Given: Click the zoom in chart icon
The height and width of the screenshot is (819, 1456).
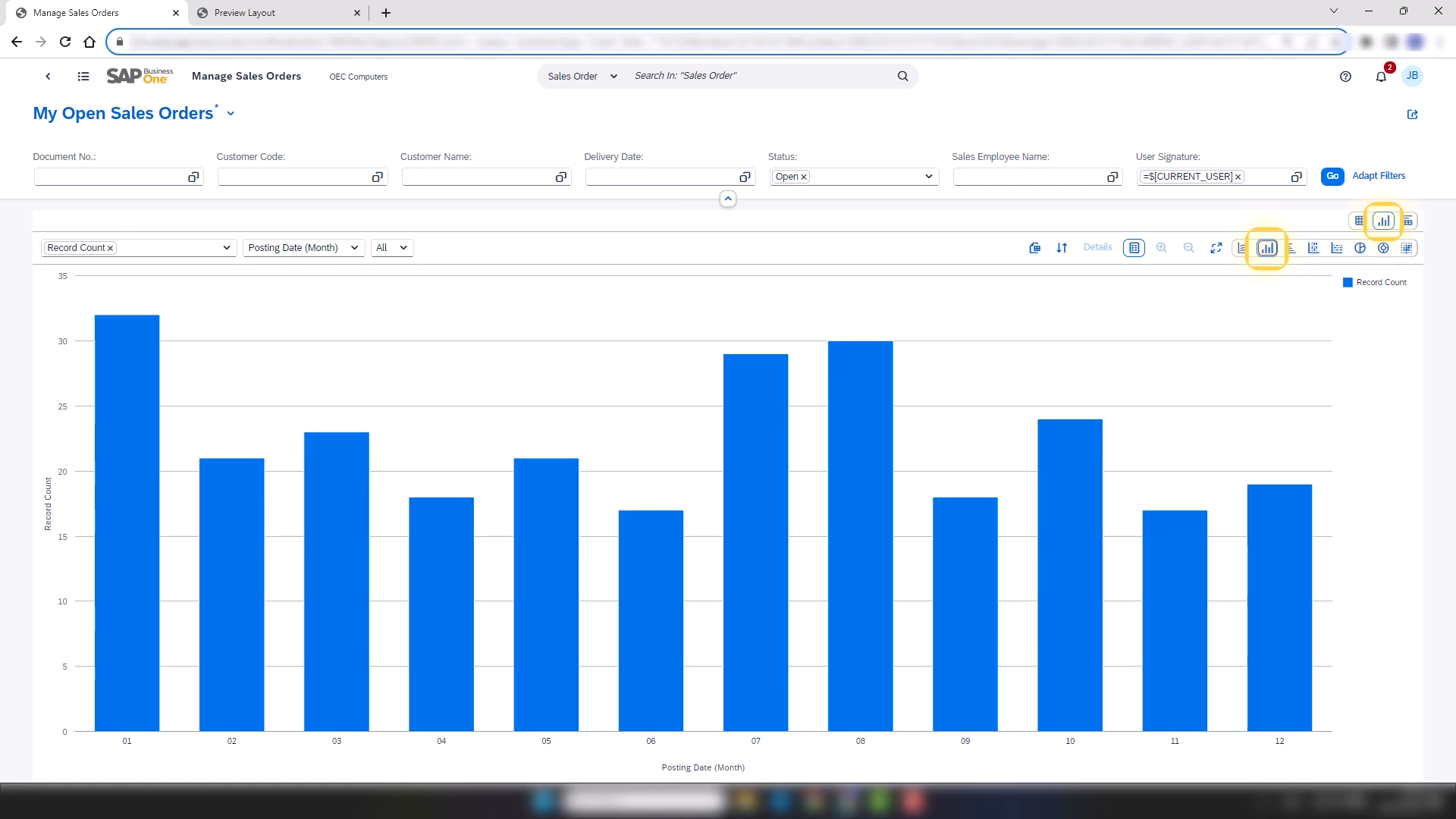Looking at the screenshot, I should click(1161, 248).
